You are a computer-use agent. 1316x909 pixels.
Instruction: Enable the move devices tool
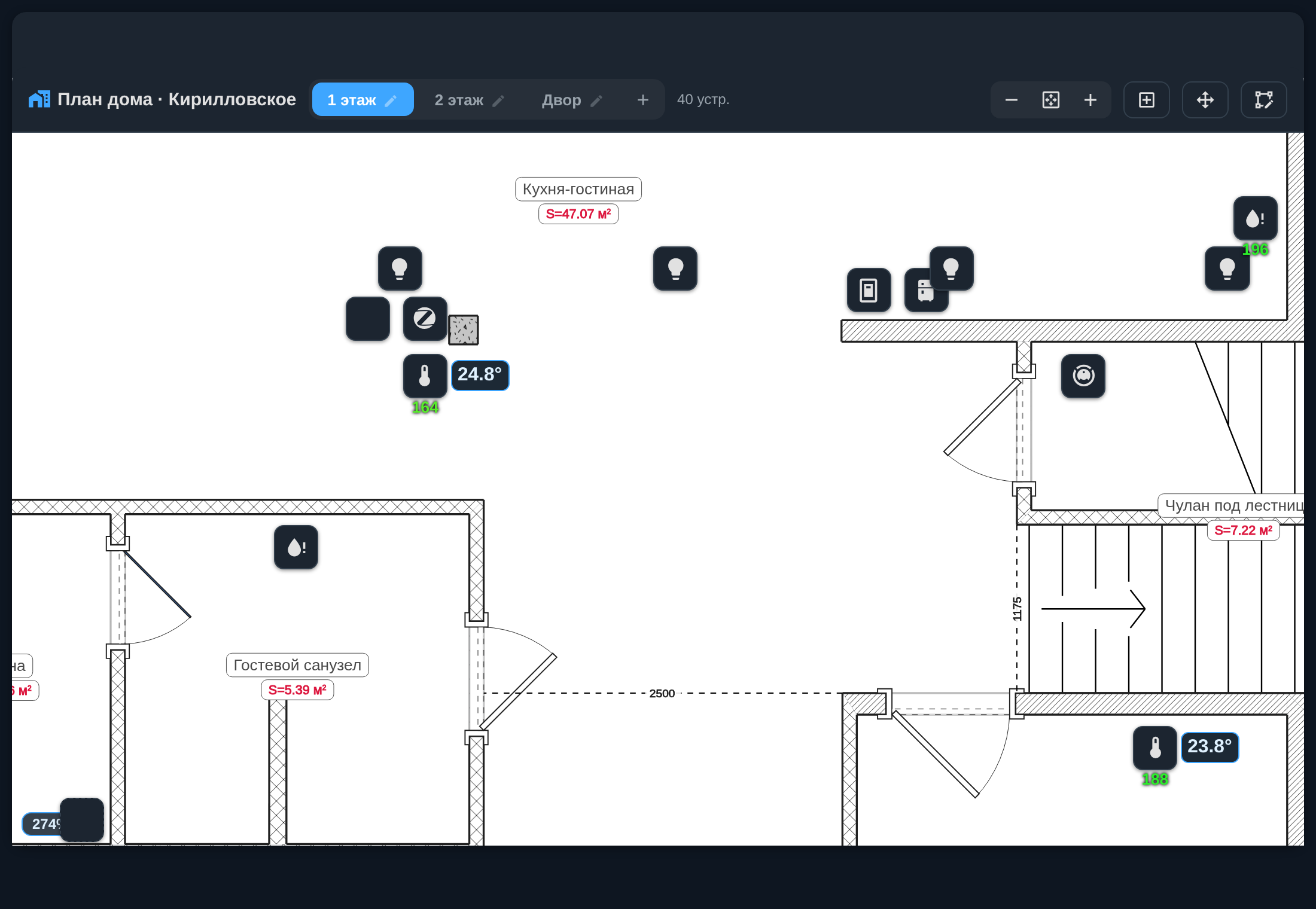[1205, 100]
